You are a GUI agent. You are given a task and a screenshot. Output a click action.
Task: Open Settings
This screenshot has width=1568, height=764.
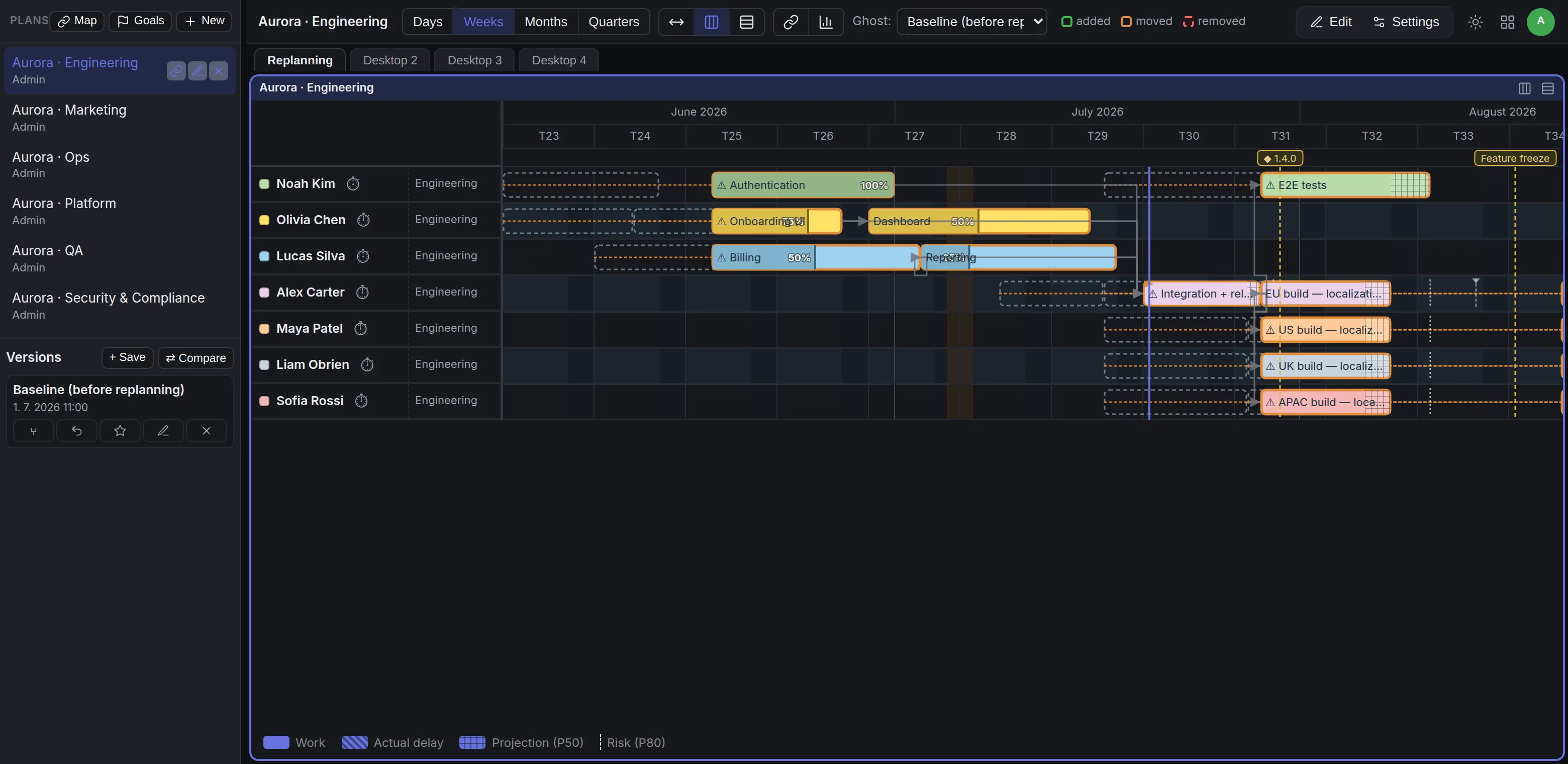[1406, 22]
